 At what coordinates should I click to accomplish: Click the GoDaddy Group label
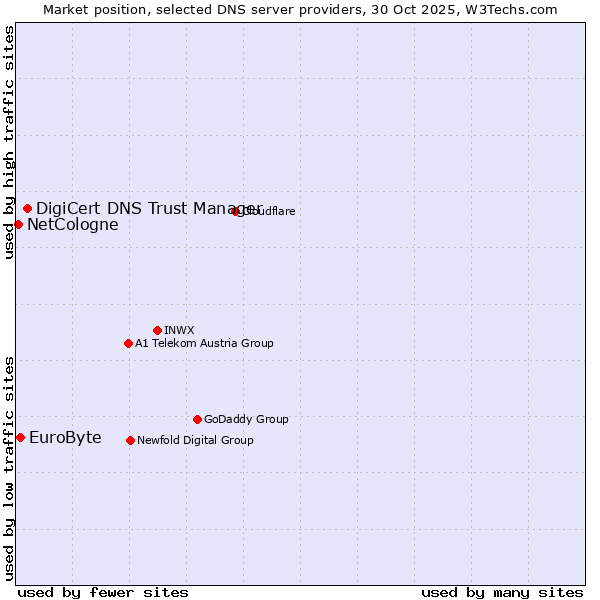[246, 419]
